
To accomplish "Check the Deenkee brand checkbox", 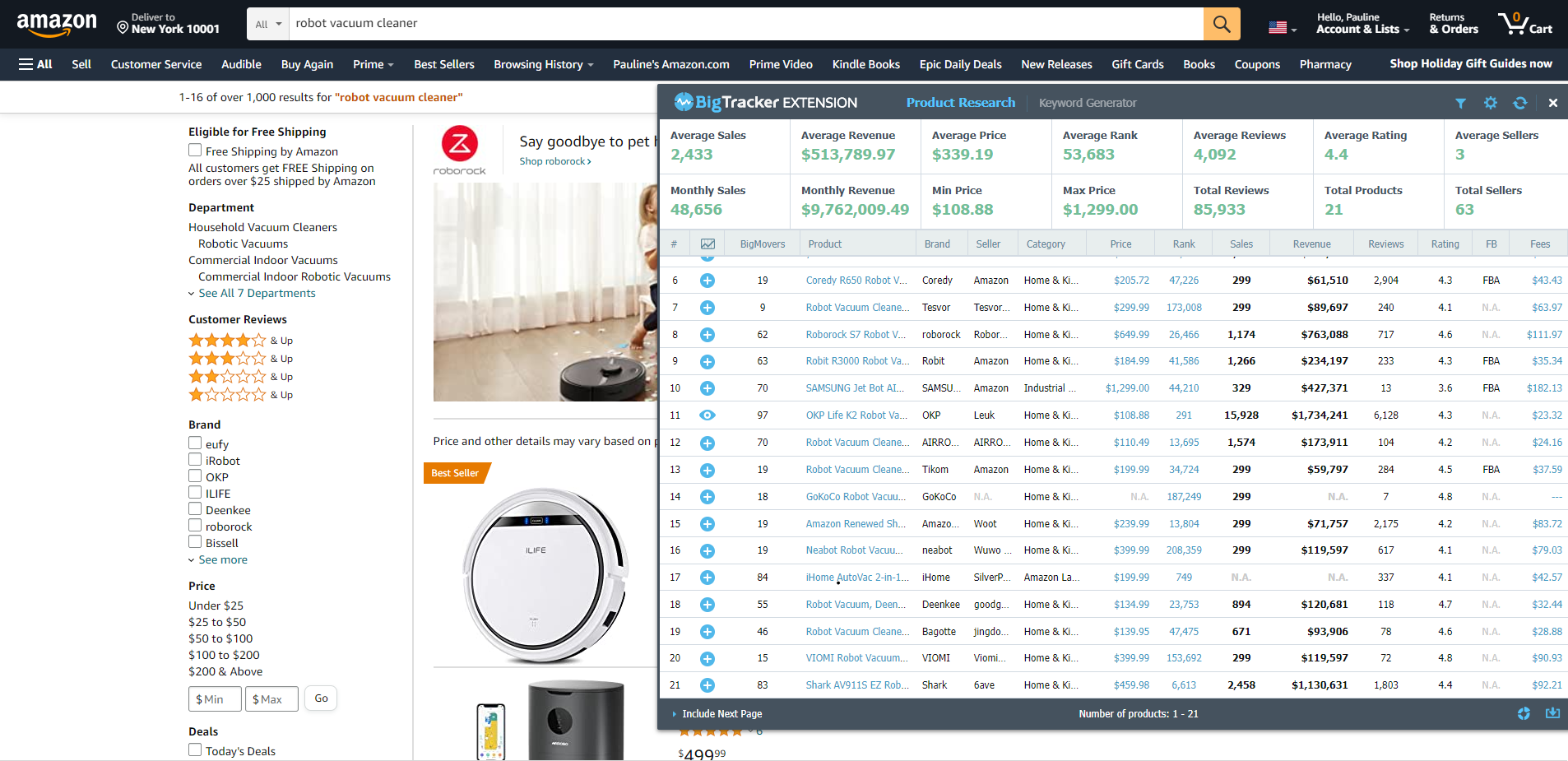I will point(195,509).
